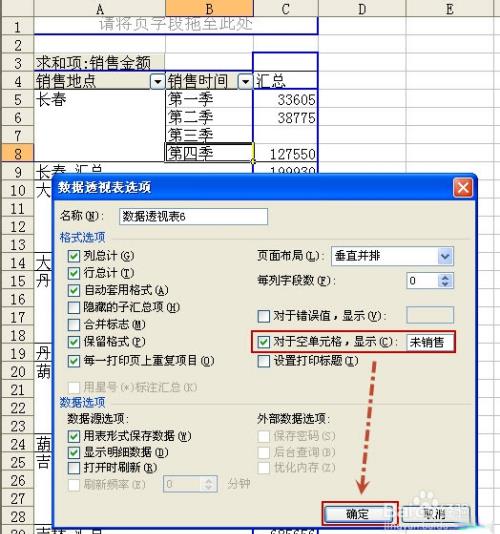Viewport: 500px width, 534px height.
Task: Enable 对于错误值，显示 checkbox
Action: [x=263, y=316]
